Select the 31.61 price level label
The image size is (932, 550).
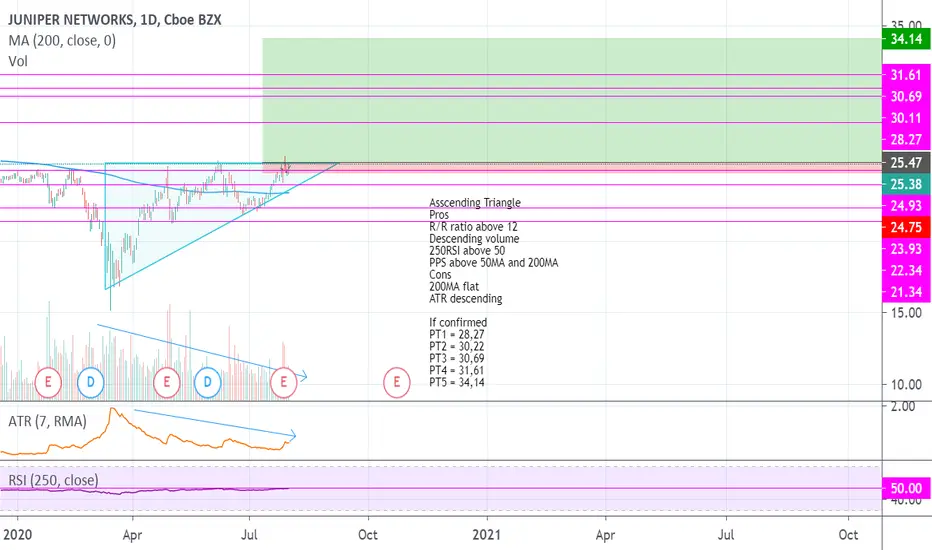[906, 75]
